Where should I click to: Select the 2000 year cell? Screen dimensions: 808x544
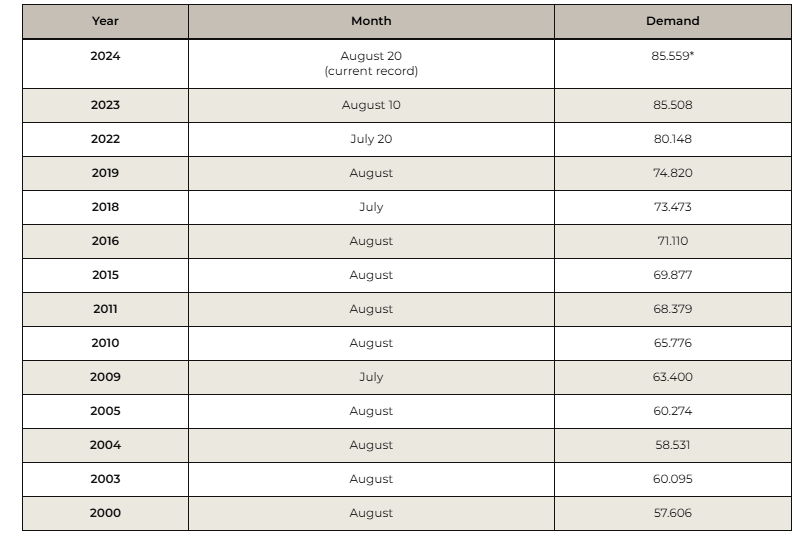pyautogui.click(x=105, y=513)
